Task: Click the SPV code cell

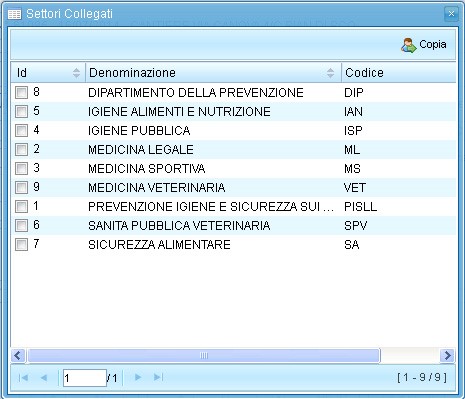Action: point(355,226)
